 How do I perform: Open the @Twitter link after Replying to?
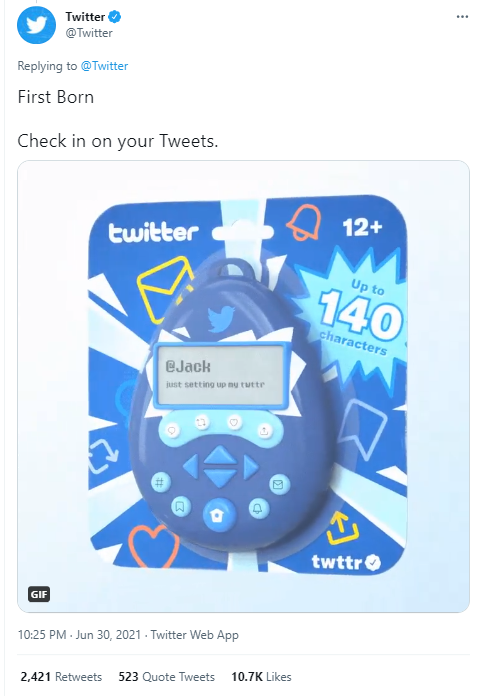[104, 66]
